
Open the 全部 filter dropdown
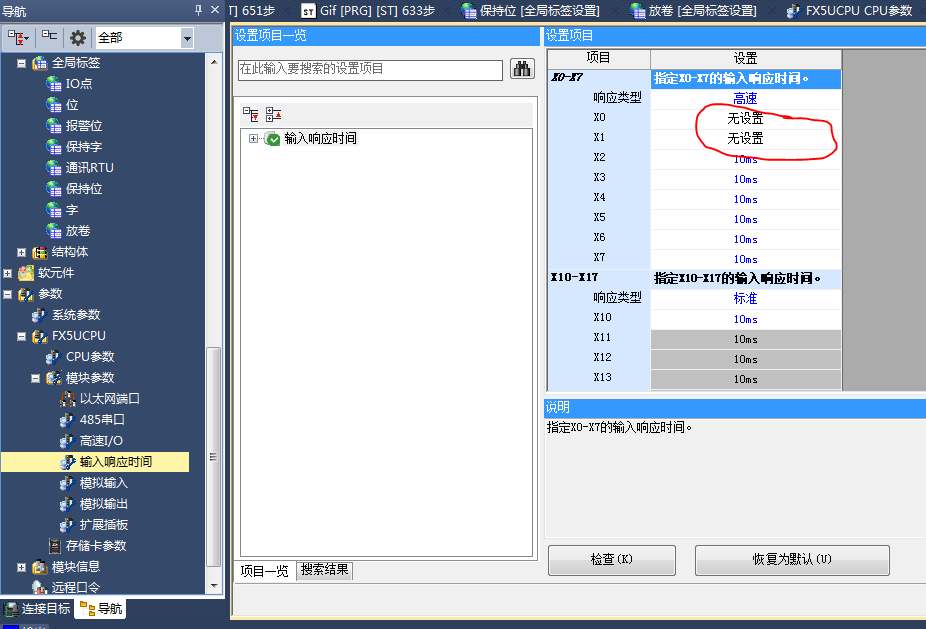(x=186, y=38)
